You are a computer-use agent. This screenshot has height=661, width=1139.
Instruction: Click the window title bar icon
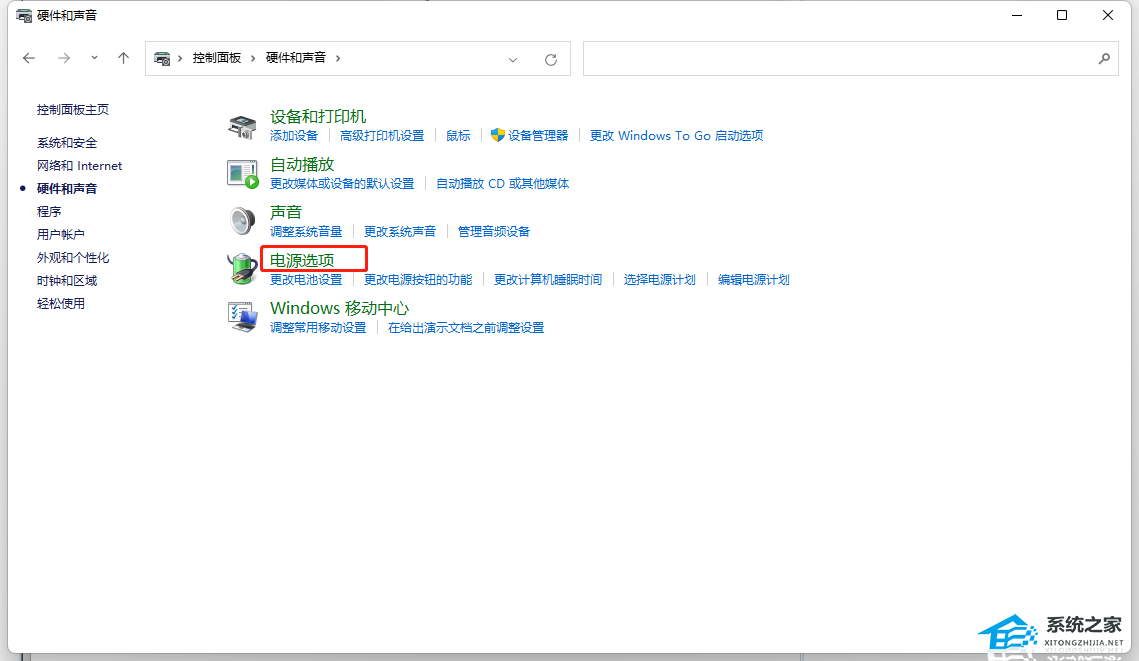coord(24,15)
